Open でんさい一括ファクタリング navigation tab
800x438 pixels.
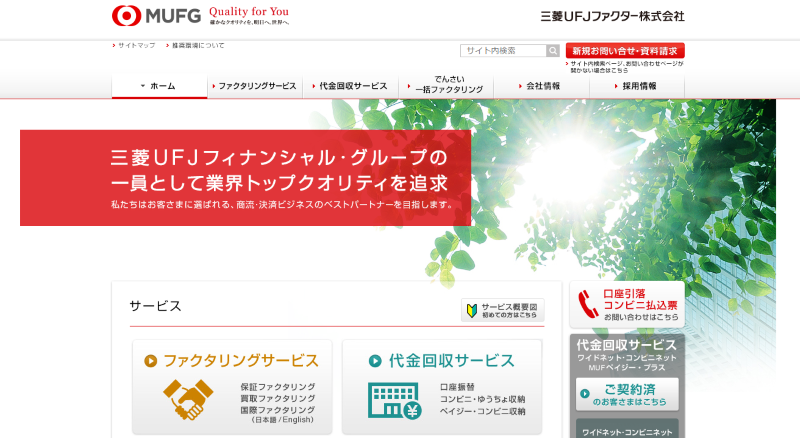[446, 85]
